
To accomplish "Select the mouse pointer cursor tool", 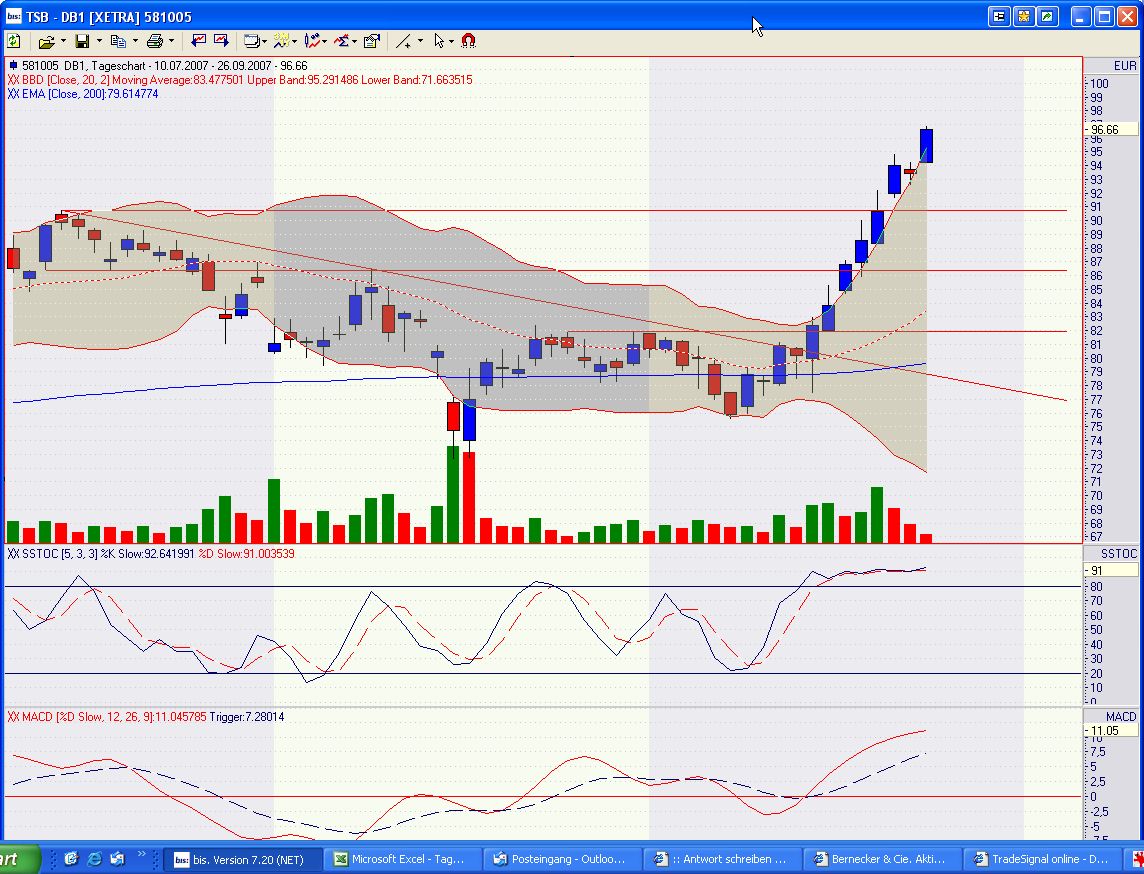I will click(439, 41).
